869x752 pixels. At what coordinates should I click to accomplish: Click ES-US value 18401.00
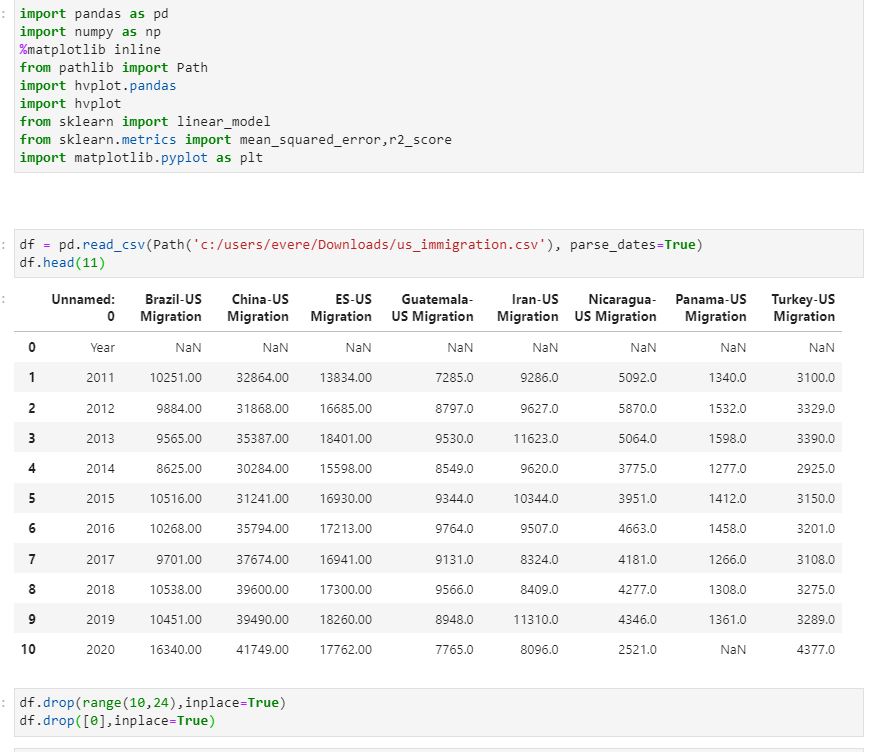click(346, 438)
